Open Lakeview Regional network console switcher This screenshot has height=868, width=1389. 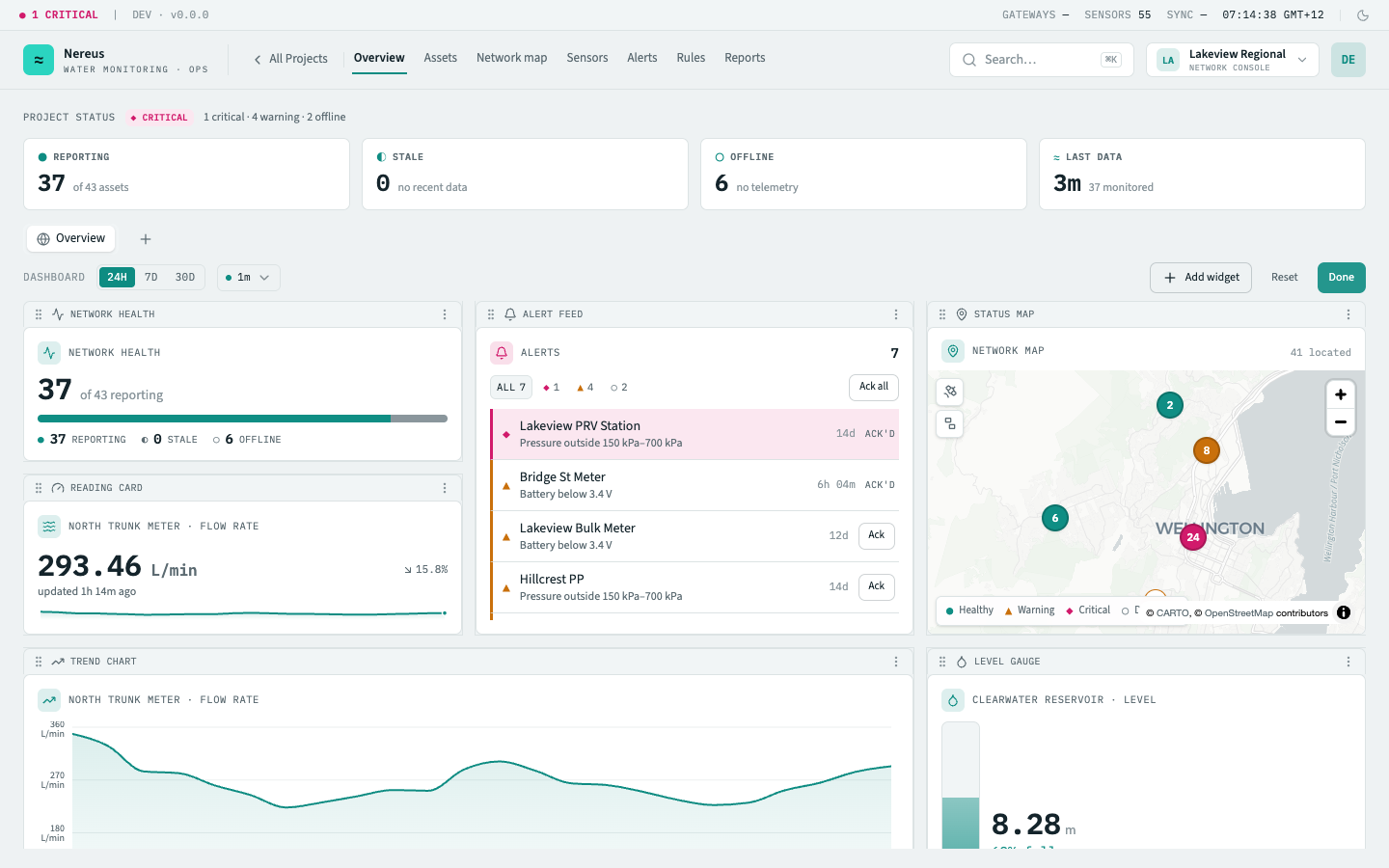click(x=1233, y=60)
